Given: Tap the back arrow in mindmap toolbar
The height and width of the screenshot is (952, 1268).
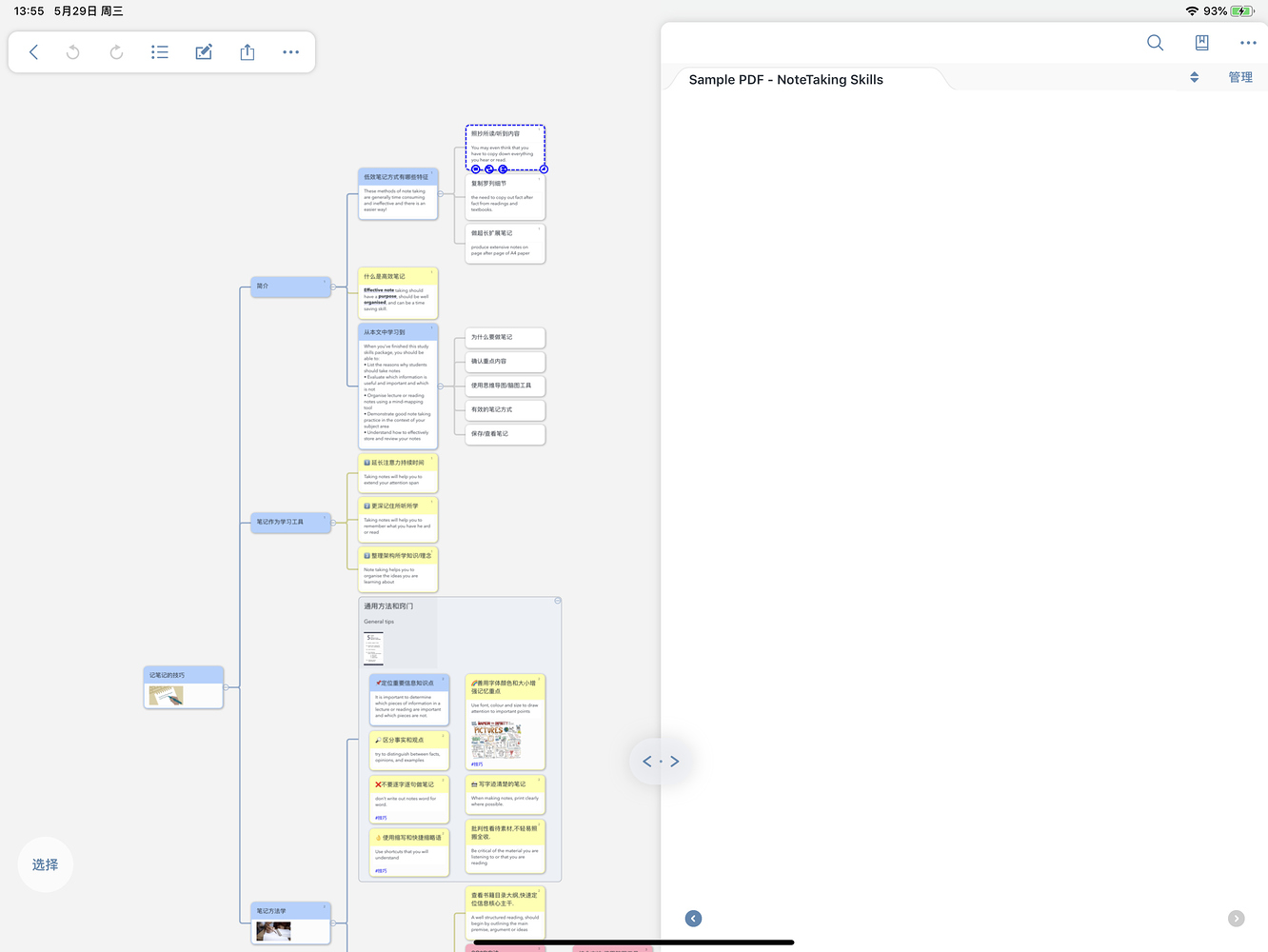Looking at the screenshot, I should point(34,52).
